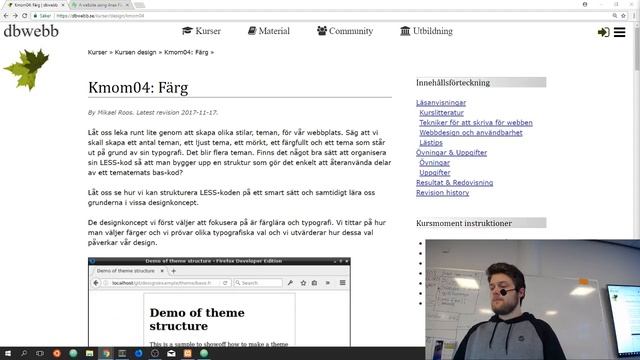
Task: Open the Windows Start menu
Action: tap(7, 353)
